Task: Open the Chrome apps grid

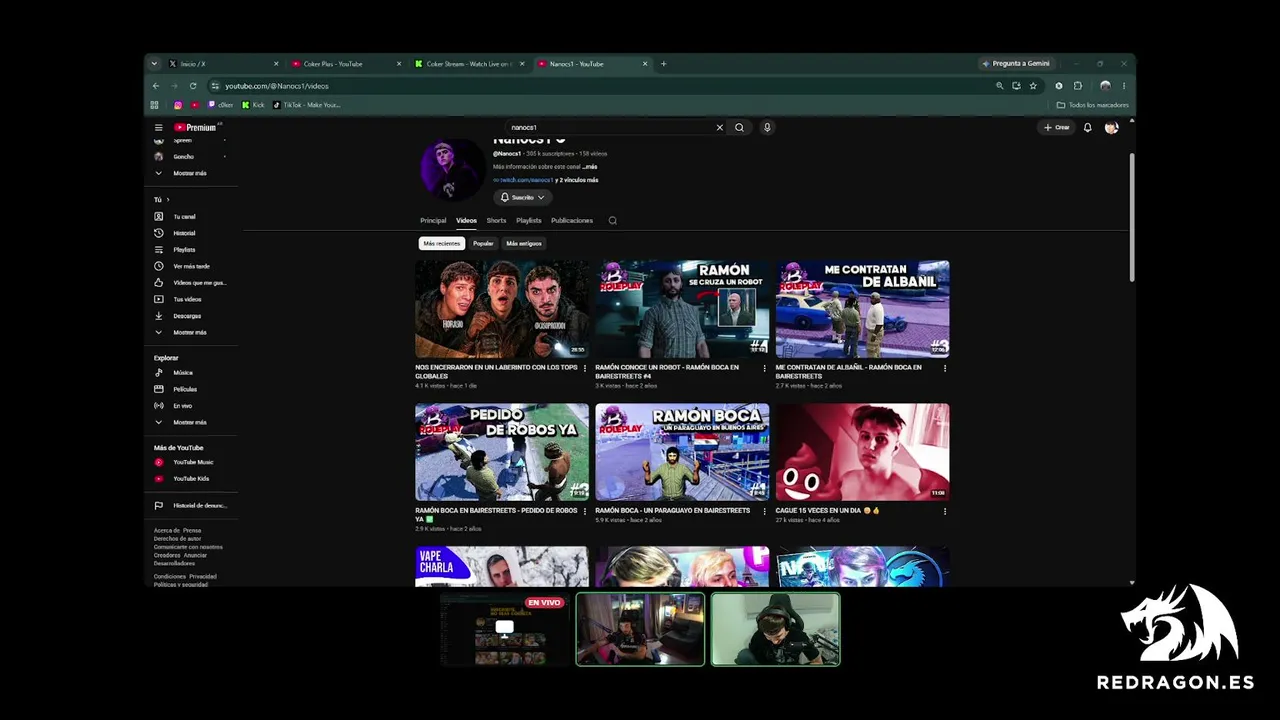Action: [154, 105]
